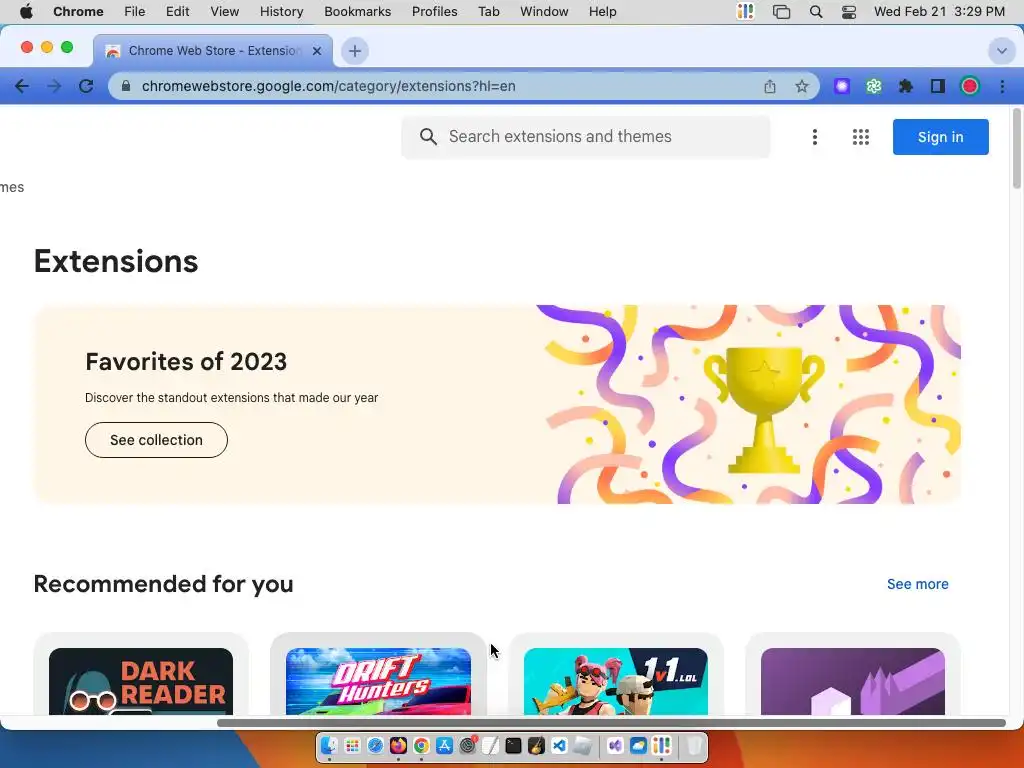The height and width of the screenshot is (768, 1024).
Task: Open Visual Studio Code from the dock
Action: pyautogui.click(x=559, y=745)
